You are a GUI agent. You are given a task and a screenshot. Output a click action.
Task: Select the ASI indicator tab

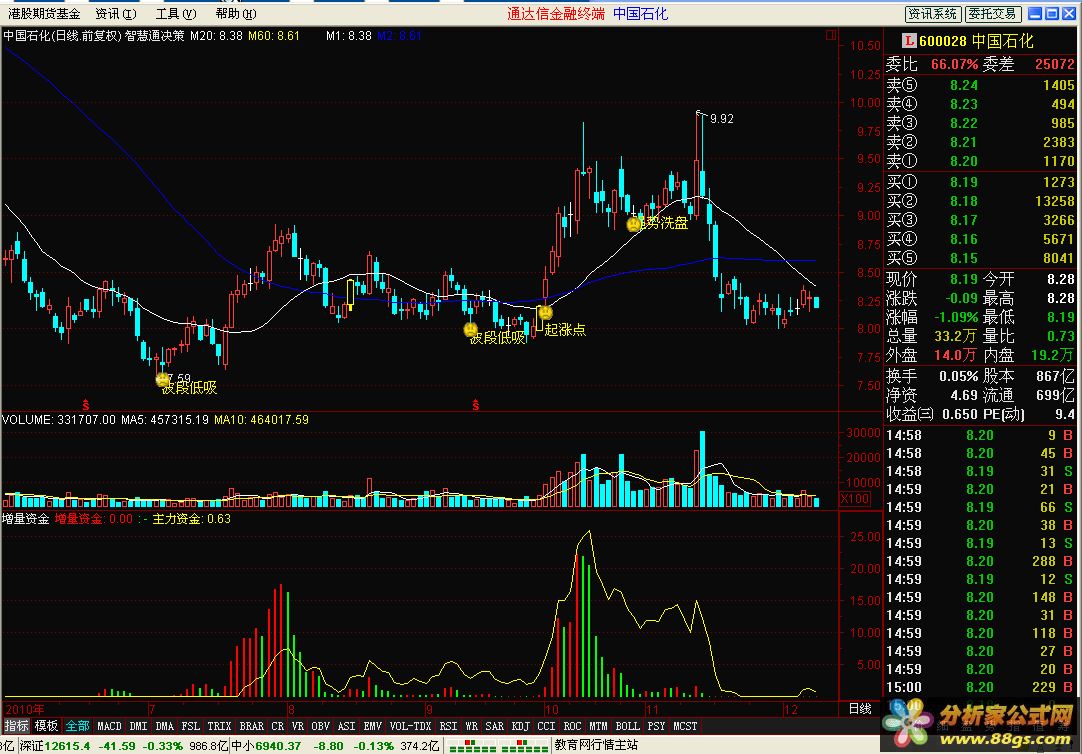346,726
